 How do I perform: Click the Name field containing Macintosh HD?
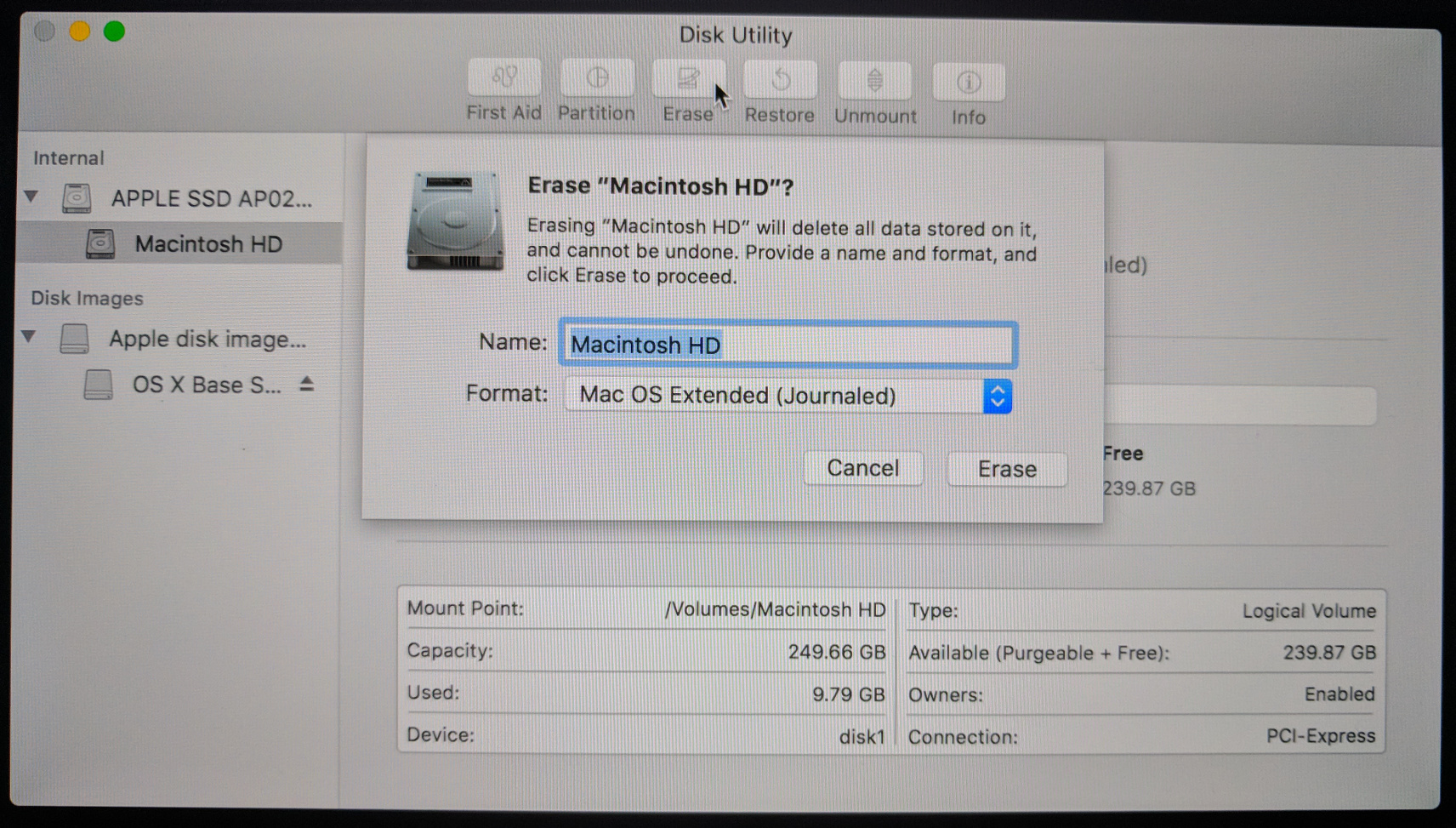(x=788, y=345)
